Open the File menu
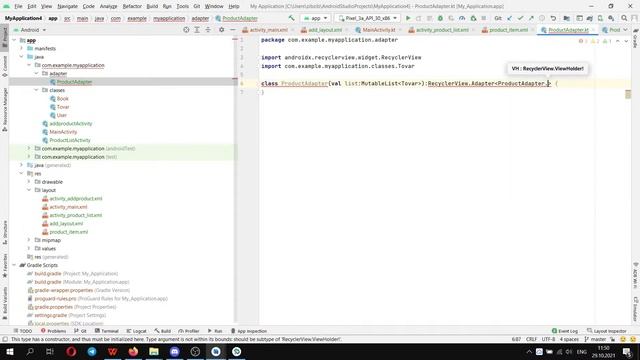 18,6
